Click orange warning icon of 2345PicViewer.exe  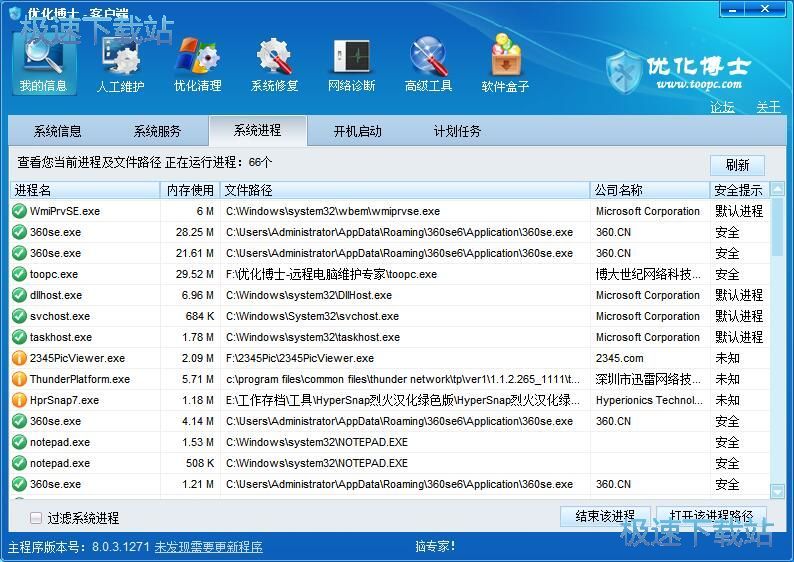(x=19, y=358)
